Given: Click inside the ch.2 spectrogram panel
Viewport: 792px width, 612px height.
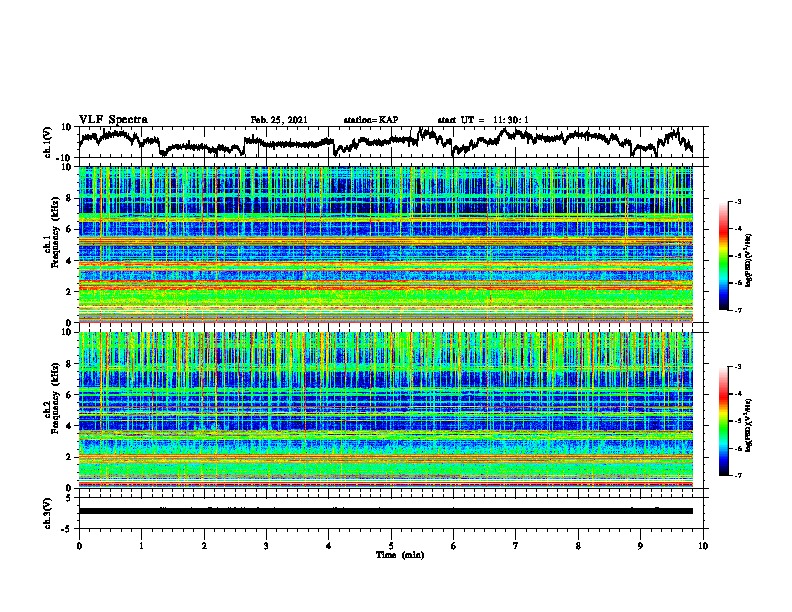Looking at the screenshot, I should (386, 410).
